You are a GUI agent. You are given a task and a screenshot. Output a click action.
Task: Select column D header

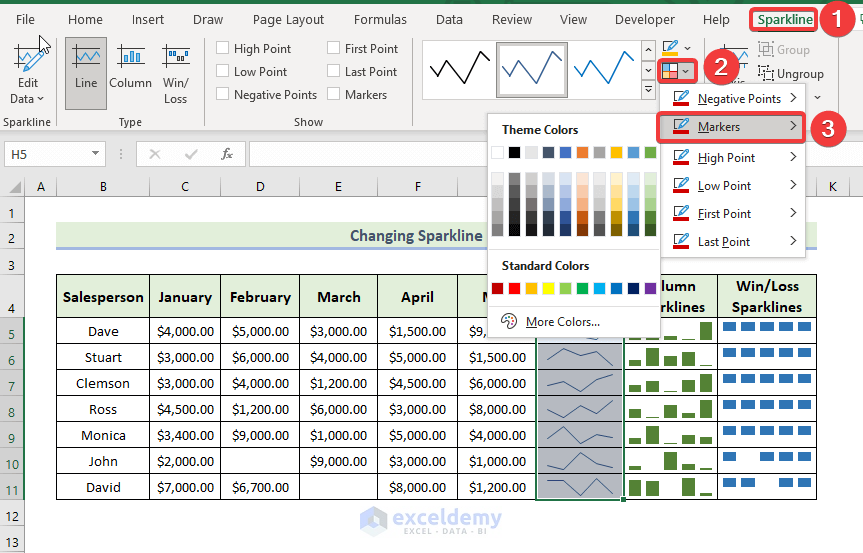pyautogui.click(x=260, y=187)
